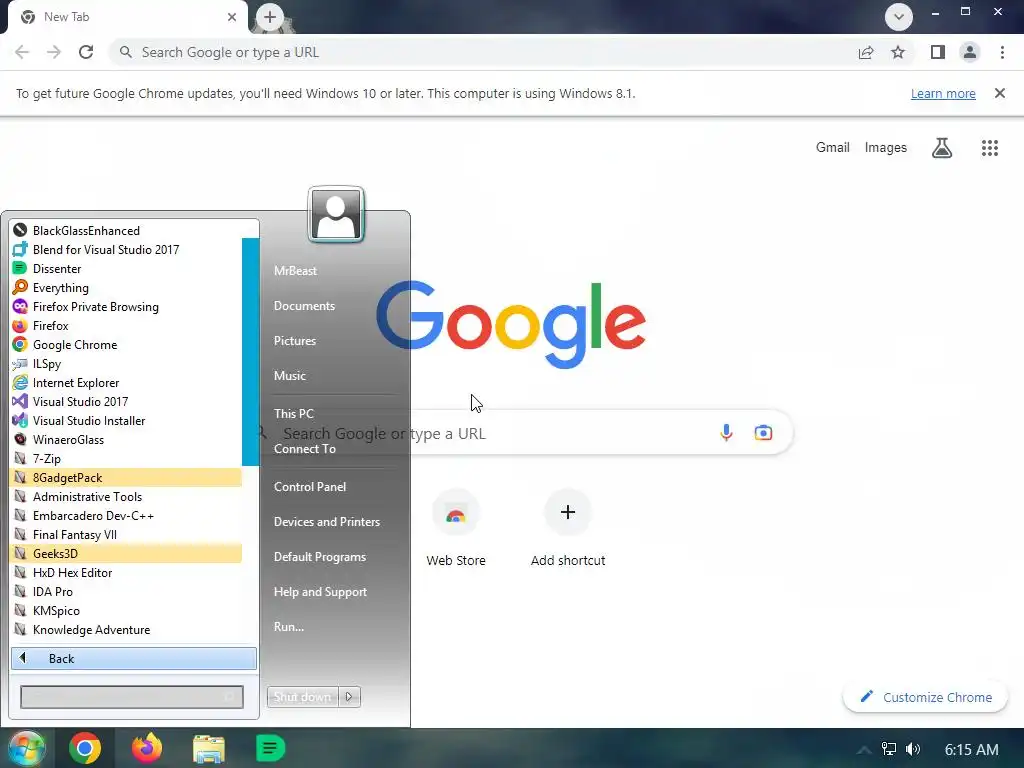Click the share page icon
Image resolution: width=1024 pixels, height=768 pixels.
tap(866, 52)
